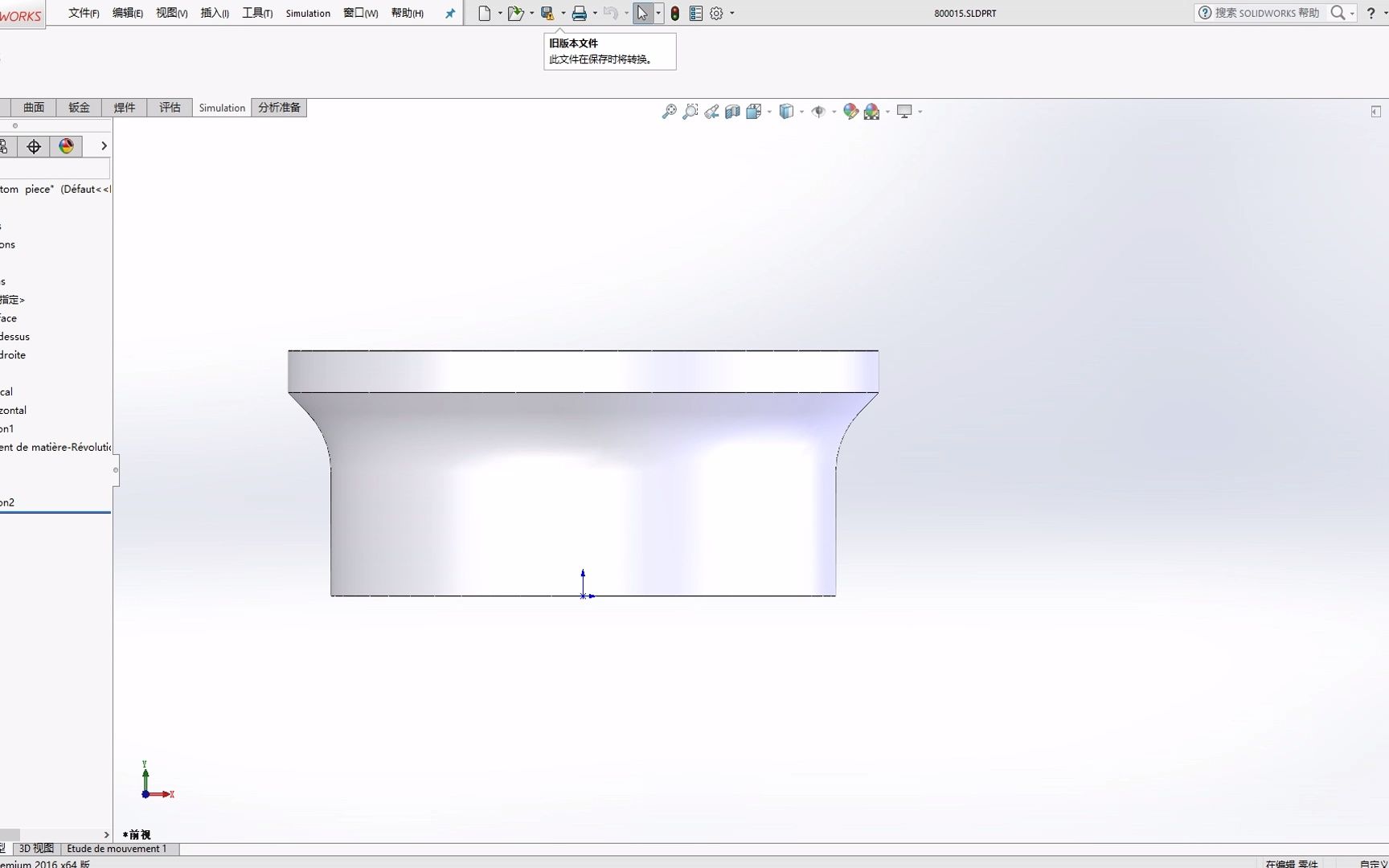The image size is (1389, 868).
Task: Toggle the traffic-light status indicator
Action: coord(674,13)
